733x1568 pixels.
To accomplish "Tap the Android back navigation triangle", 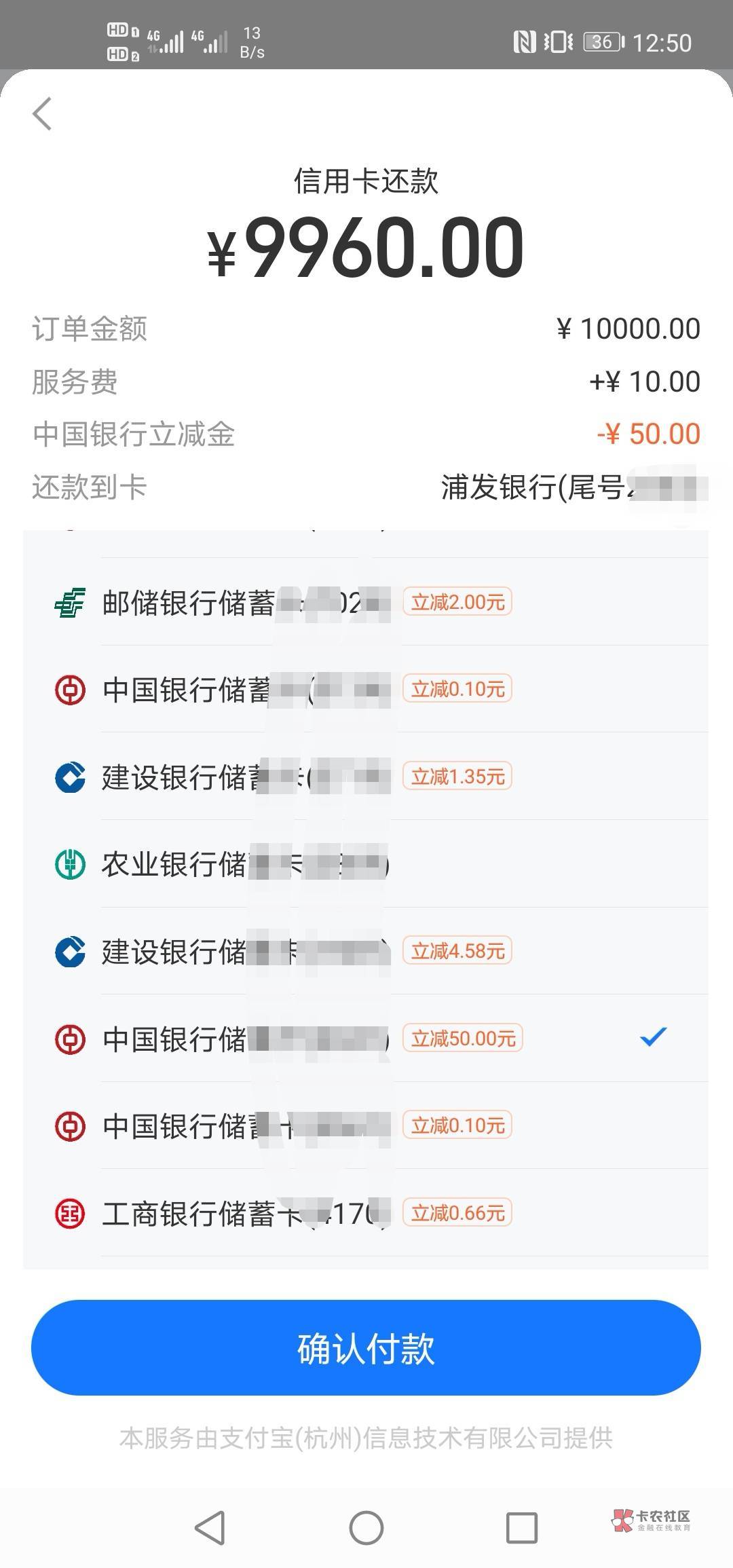I will 210,1527.
